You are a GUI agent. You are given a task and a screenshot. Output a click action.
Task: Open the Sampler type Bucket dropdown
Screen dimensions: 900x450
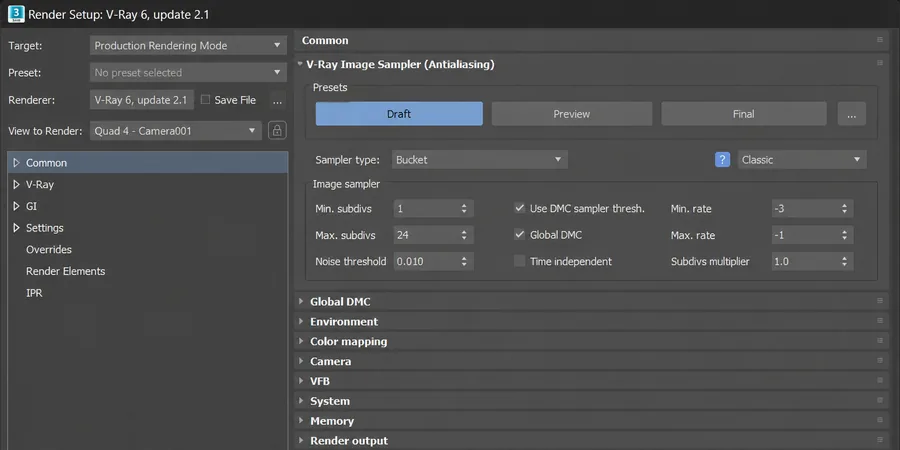click(480, 160)
